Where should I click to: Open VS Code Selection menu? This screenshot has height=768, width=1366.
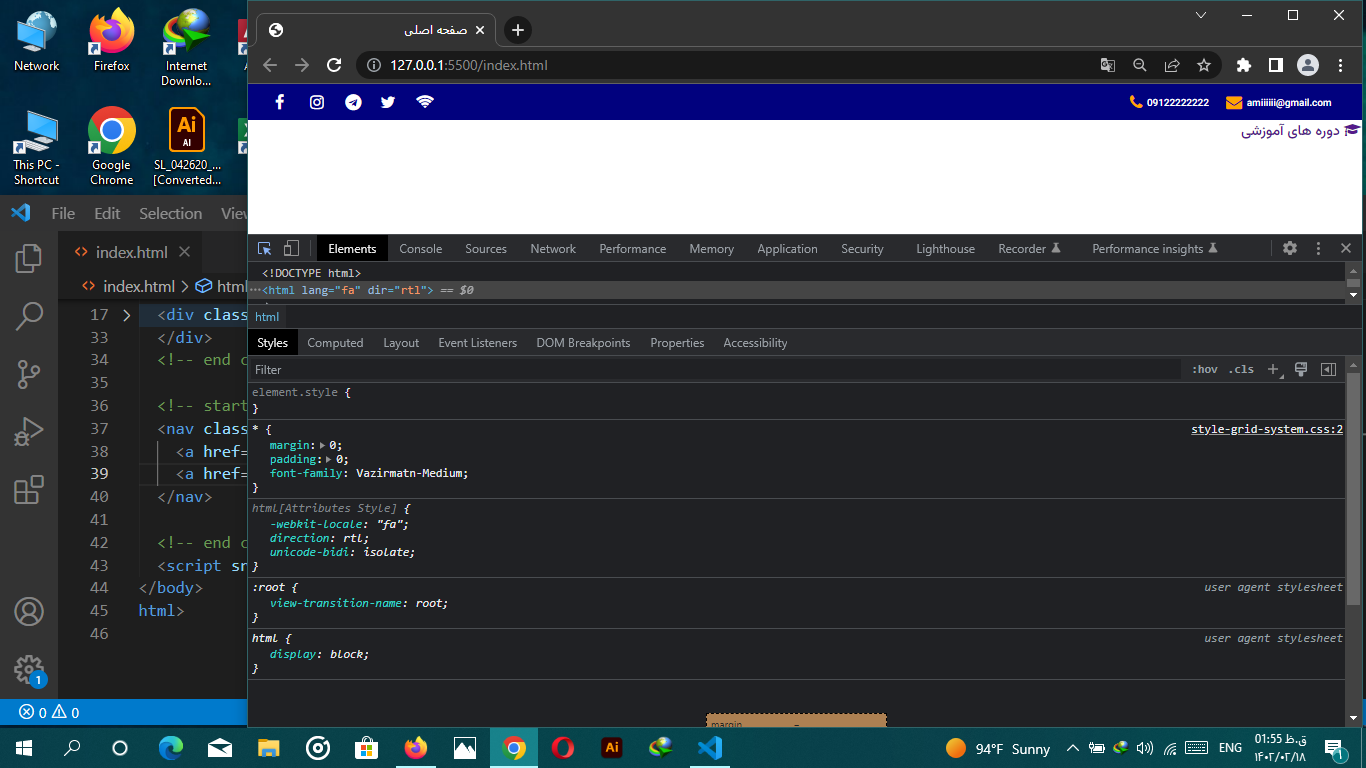point(170,213)
